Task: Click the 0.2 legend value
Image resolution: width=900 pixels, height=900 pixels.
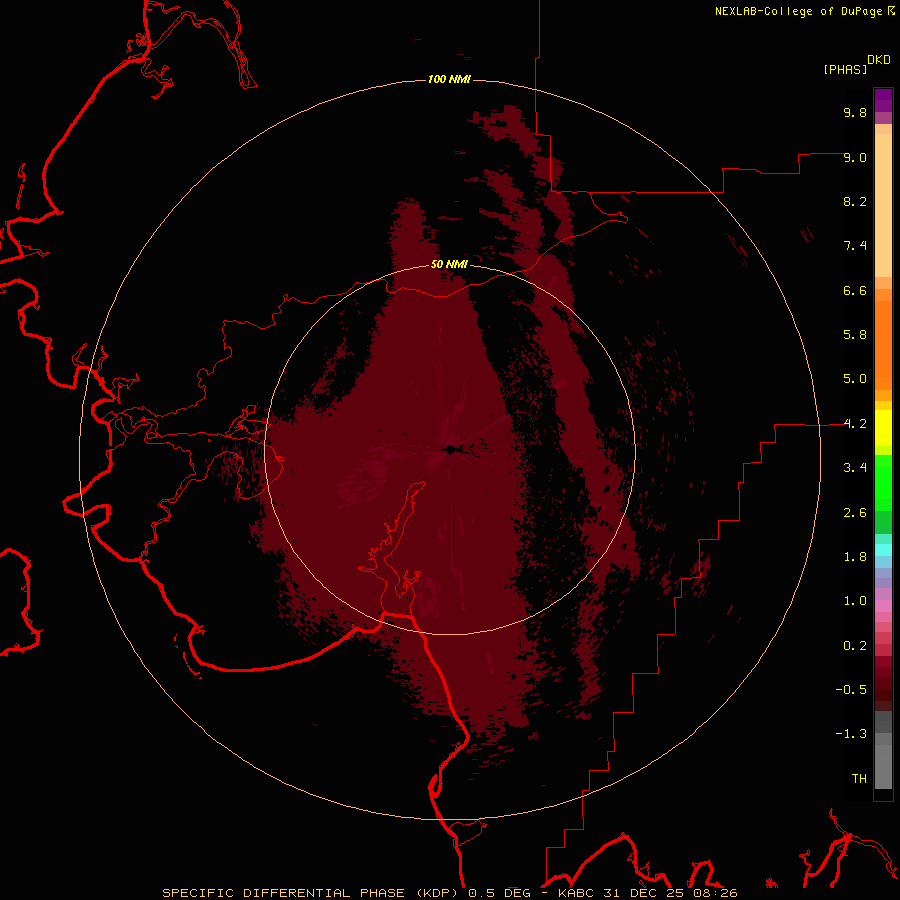Action: pos(855,646)
